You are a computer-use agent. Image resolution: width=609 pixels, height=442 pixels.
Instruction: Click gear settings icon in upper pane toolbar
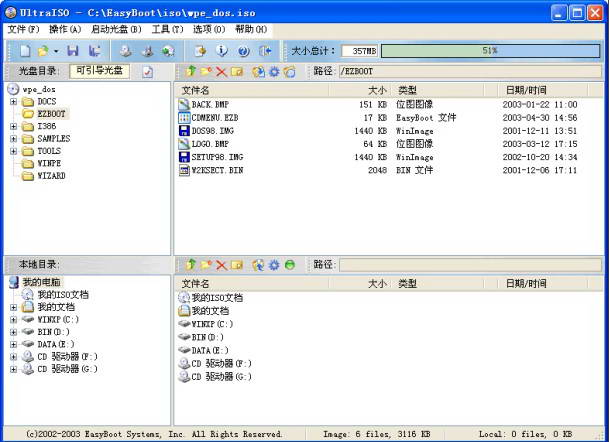pyautogui.click(x=274, y=72)
